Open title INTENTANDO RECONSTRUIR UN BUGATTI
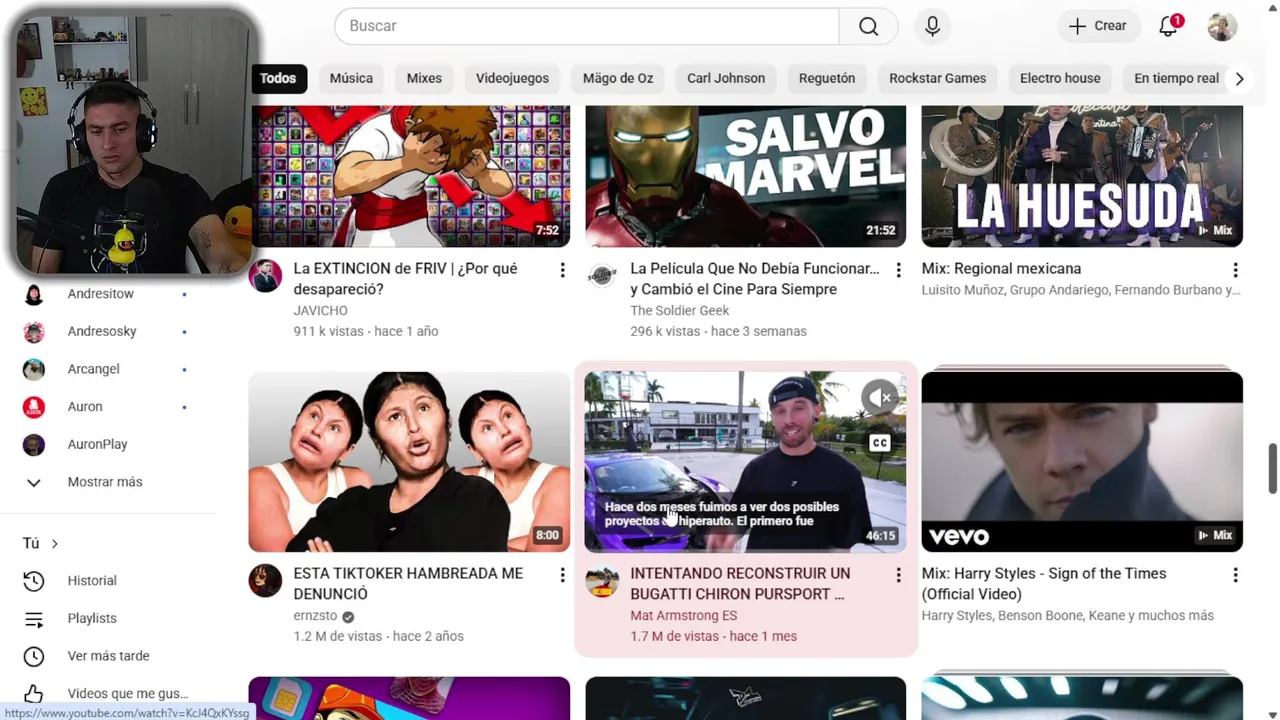 (740, 584)
